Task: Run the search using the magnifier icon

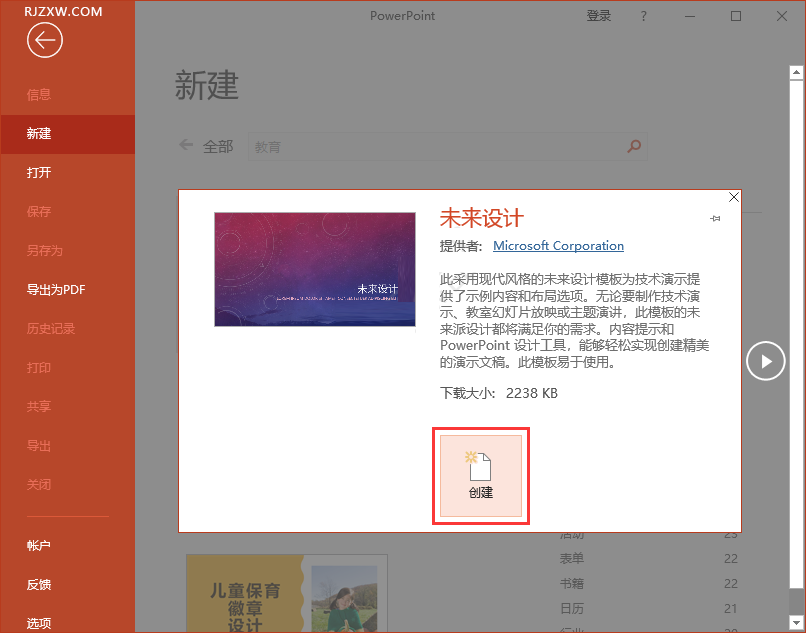Action: (634, 146)
